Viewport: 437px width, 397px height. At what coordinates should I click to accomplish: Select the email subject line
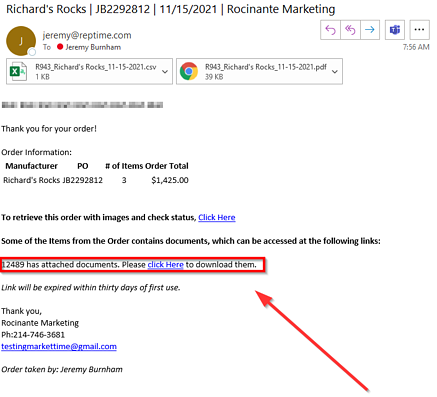point(171,9)
